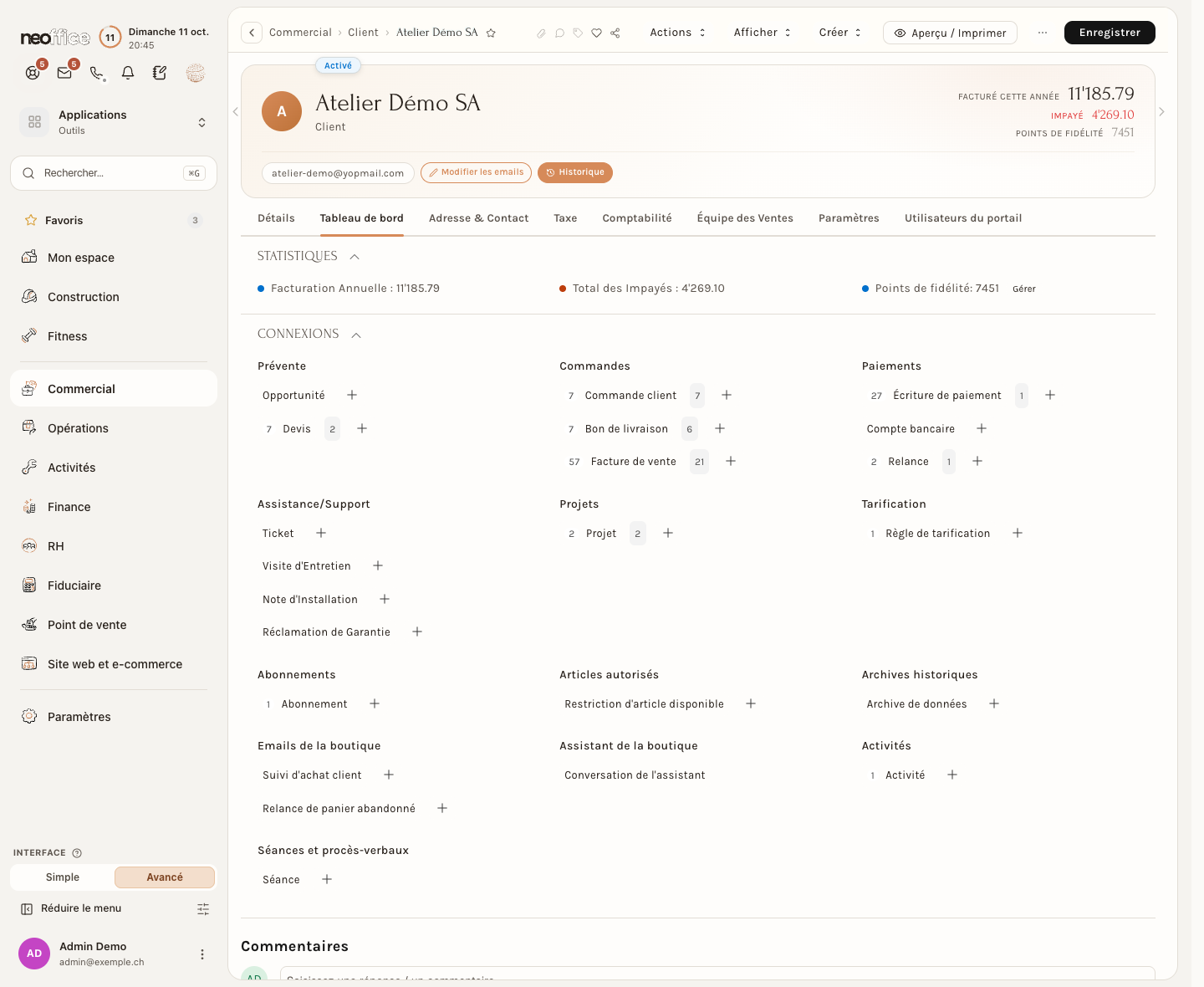This screenshot has width=1204, height=987.
Task: Collapse the CONNEXIONS section
Action: coord(356,335)
